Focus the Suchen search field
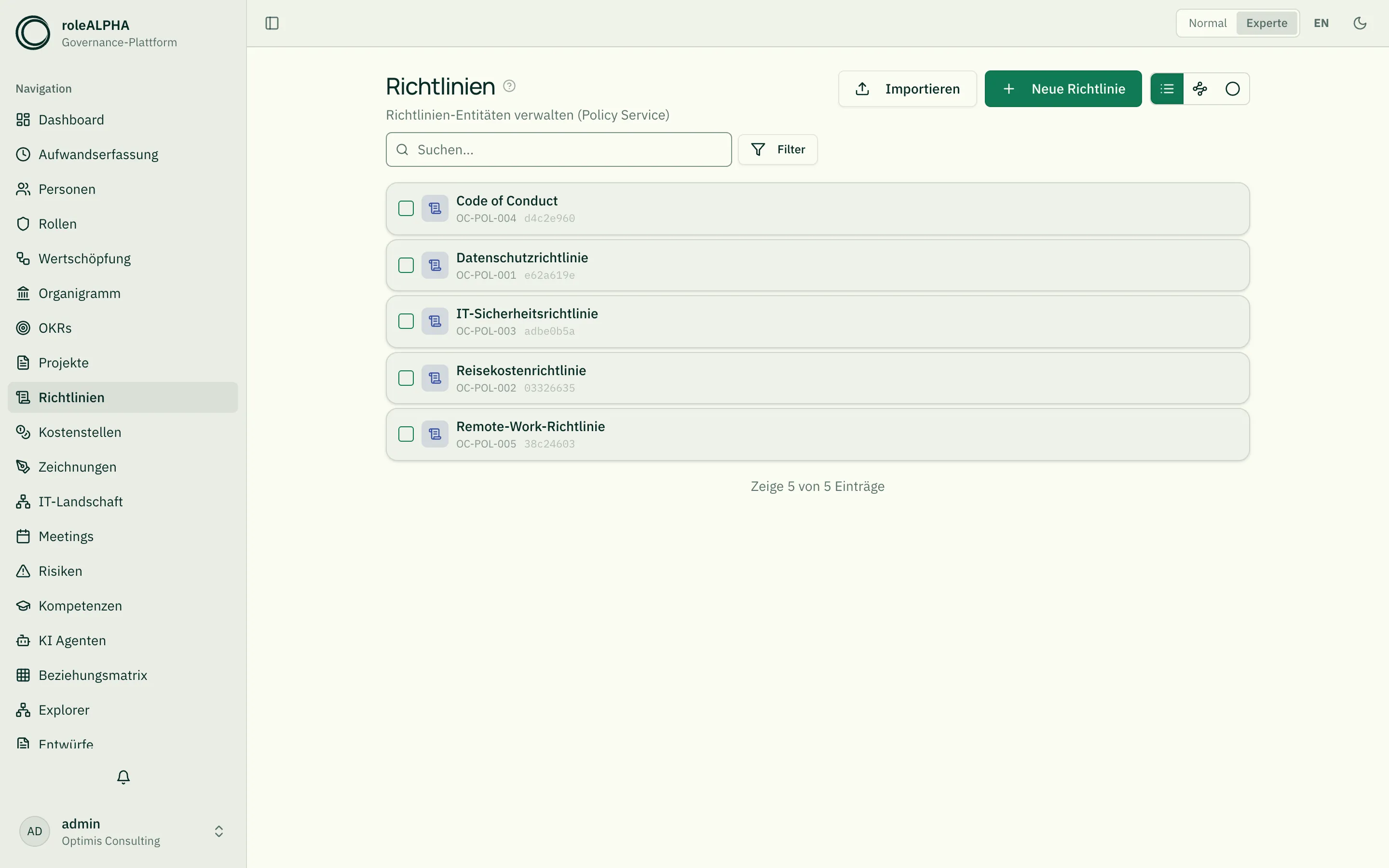1389x868 pixels. point(558,149)
